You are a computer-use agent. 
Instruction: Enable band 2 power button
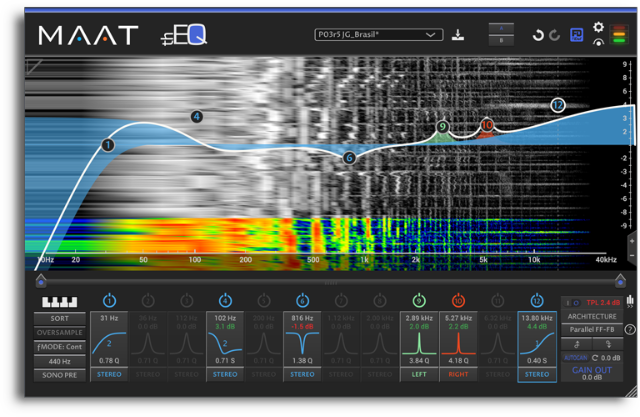pyautogui.click(x=148, y=301)
